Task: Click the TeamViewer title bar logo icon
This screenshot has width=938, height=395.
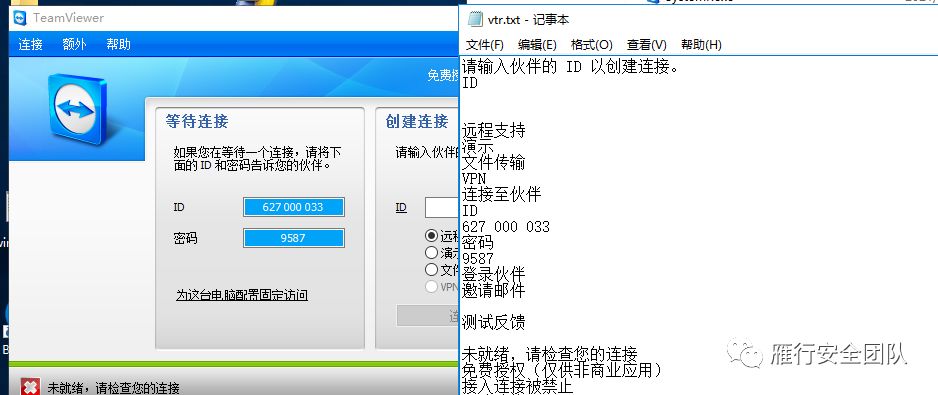Action: tap(20, 18)
